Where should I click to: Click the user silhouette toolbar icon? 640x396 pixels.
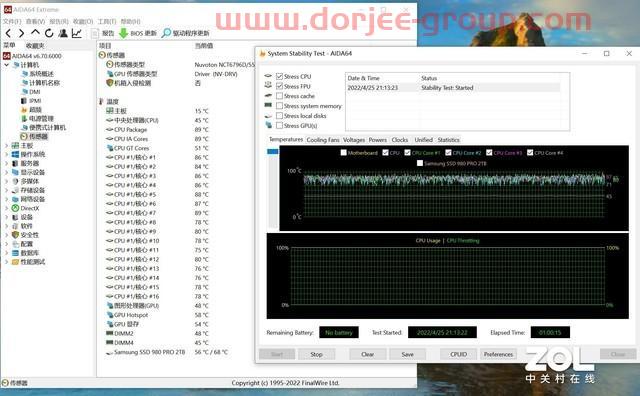(x=63, y=33)
